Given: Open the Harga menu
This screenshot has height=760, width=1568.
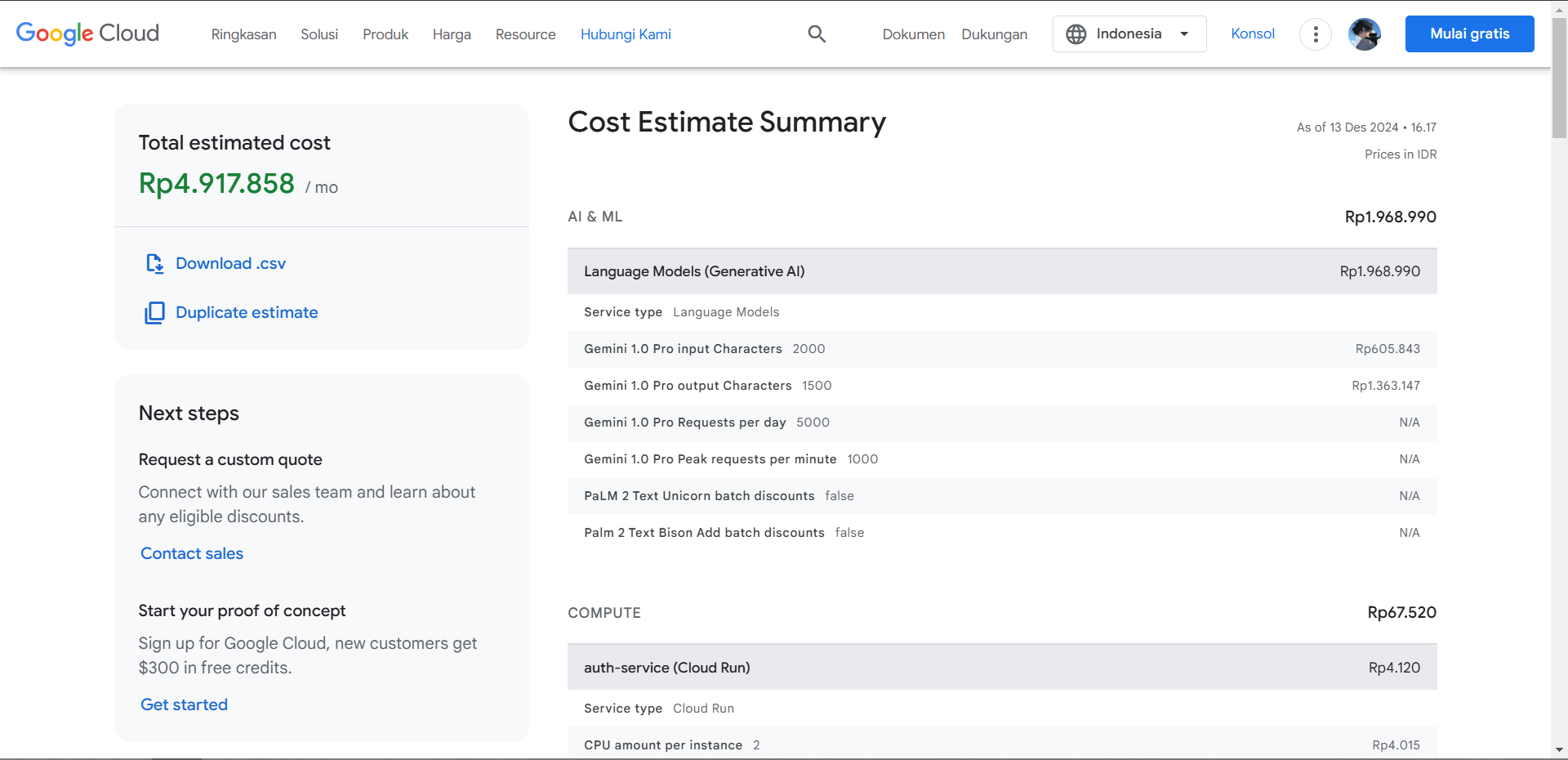Looking at the screenshot, I should tap(452, 34).
